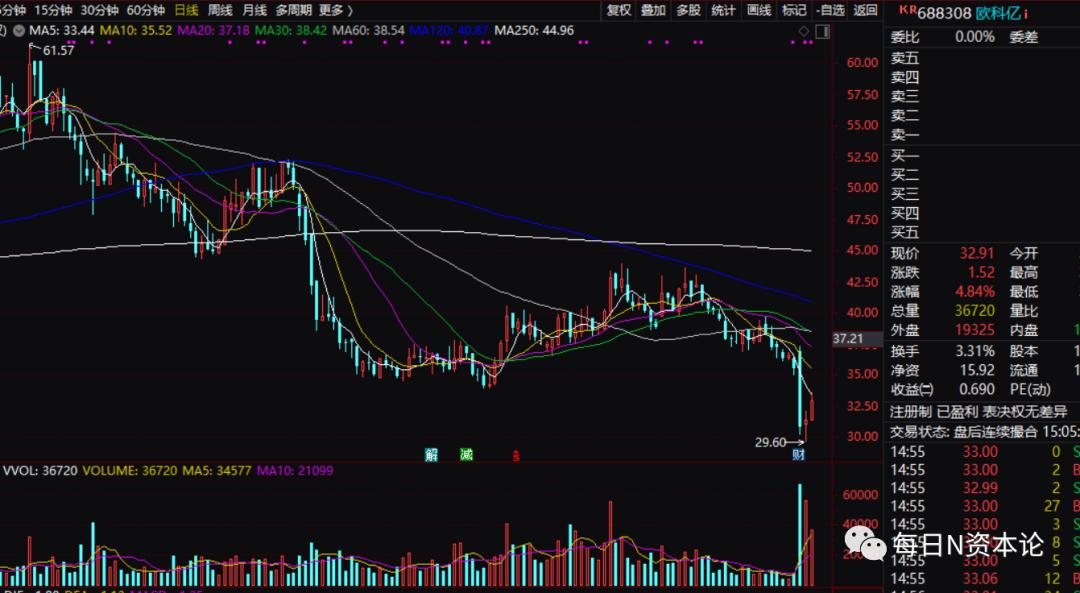
Task: Switch to 15分钟 chart period
Action: pyautogui.click(x=53, y=10)
